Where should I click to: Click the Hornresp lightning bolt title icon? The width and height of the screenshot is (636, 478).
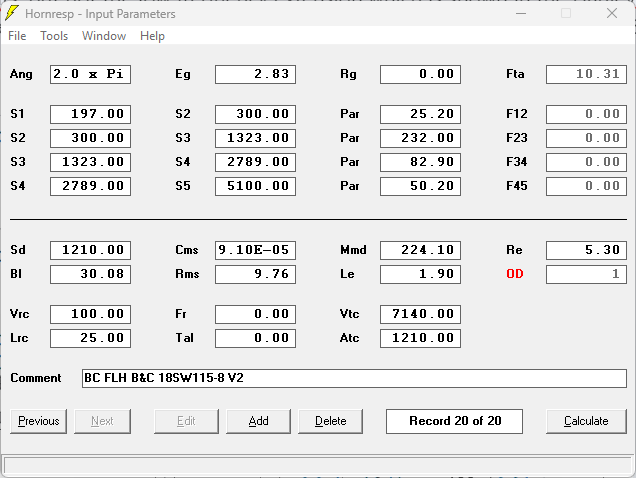(x=12, y=13)
